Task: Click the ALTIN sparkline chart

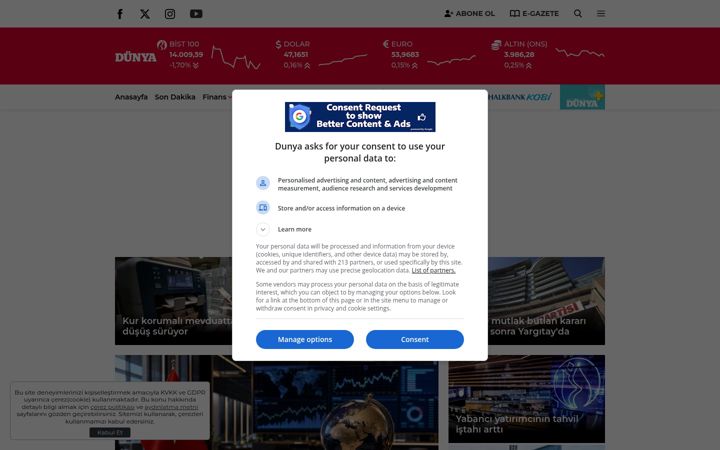Action: [580, 53]
